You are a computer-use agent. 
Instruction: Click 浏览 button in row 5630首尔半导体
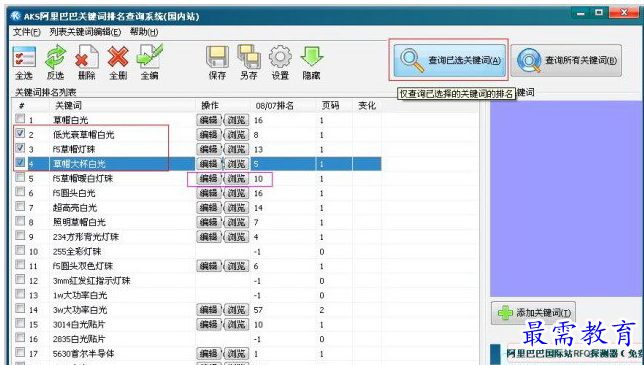236,354
